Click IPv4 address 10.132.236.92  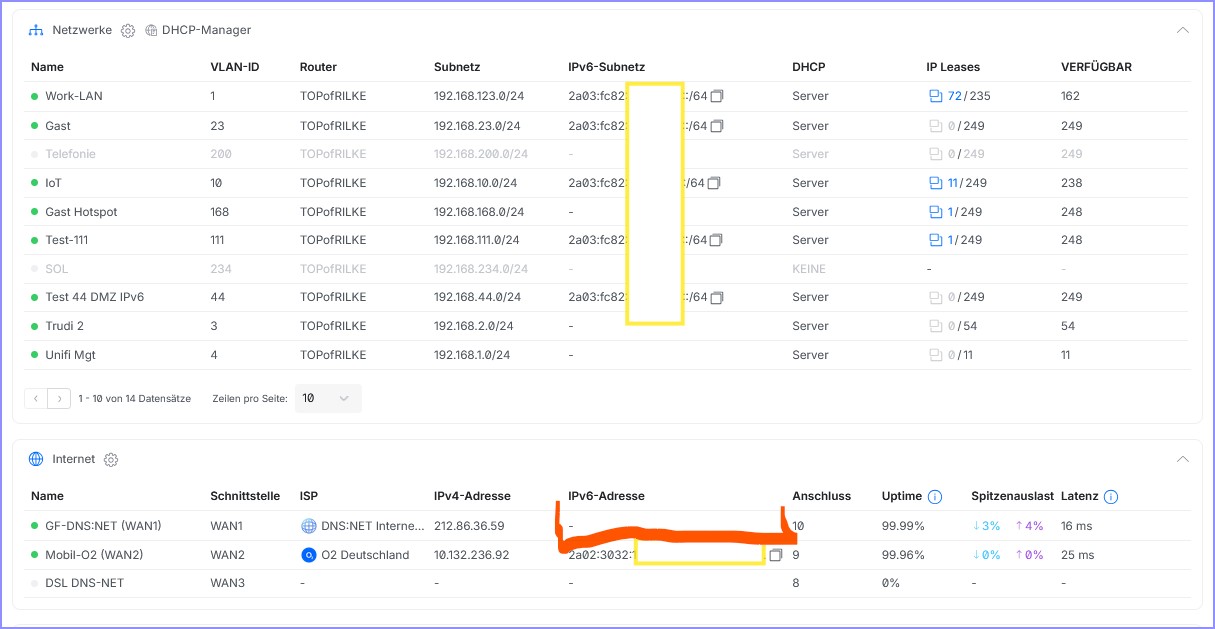(x=472, y=555)
